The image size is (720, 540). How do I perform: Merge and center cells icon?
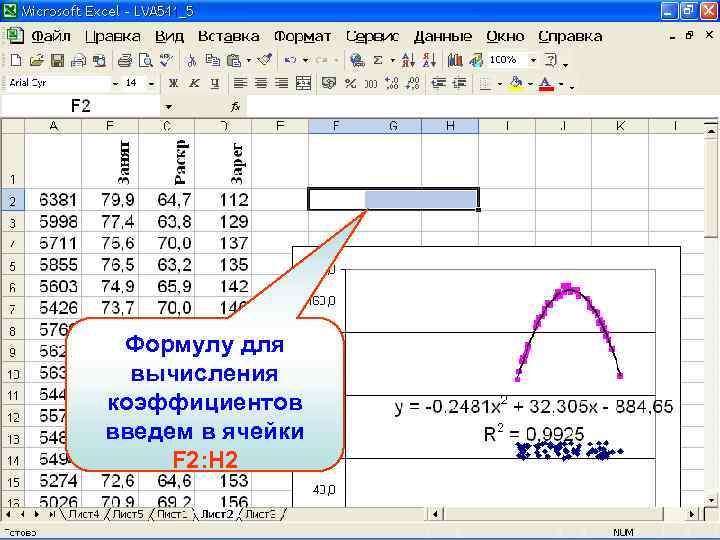[x=304, y=83]
